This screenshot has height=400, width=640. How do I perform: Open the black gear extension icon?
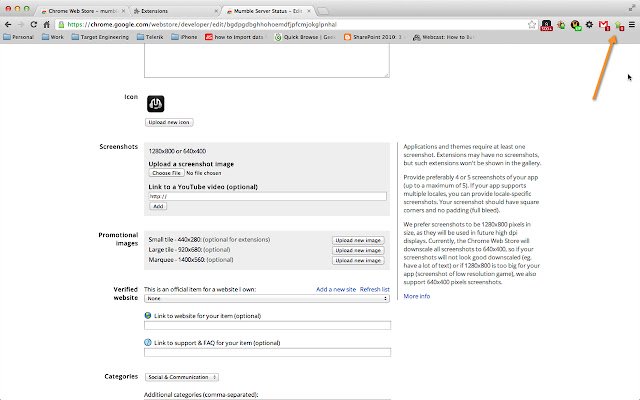coord(589,24)
